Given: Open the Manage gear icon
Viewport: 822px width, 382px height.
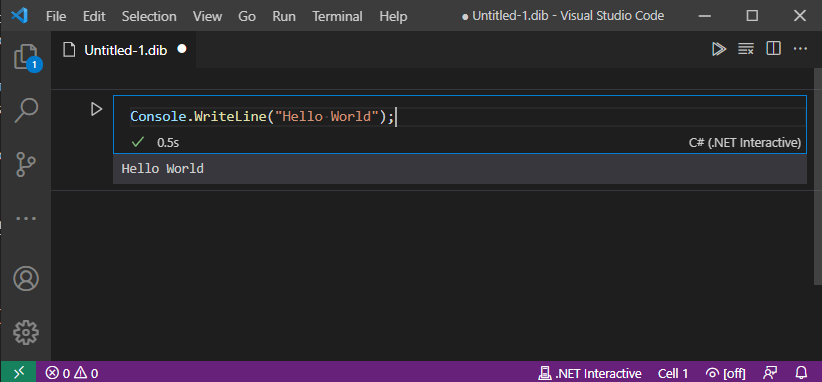Looking at the screenshot, I should pos(26,332).
